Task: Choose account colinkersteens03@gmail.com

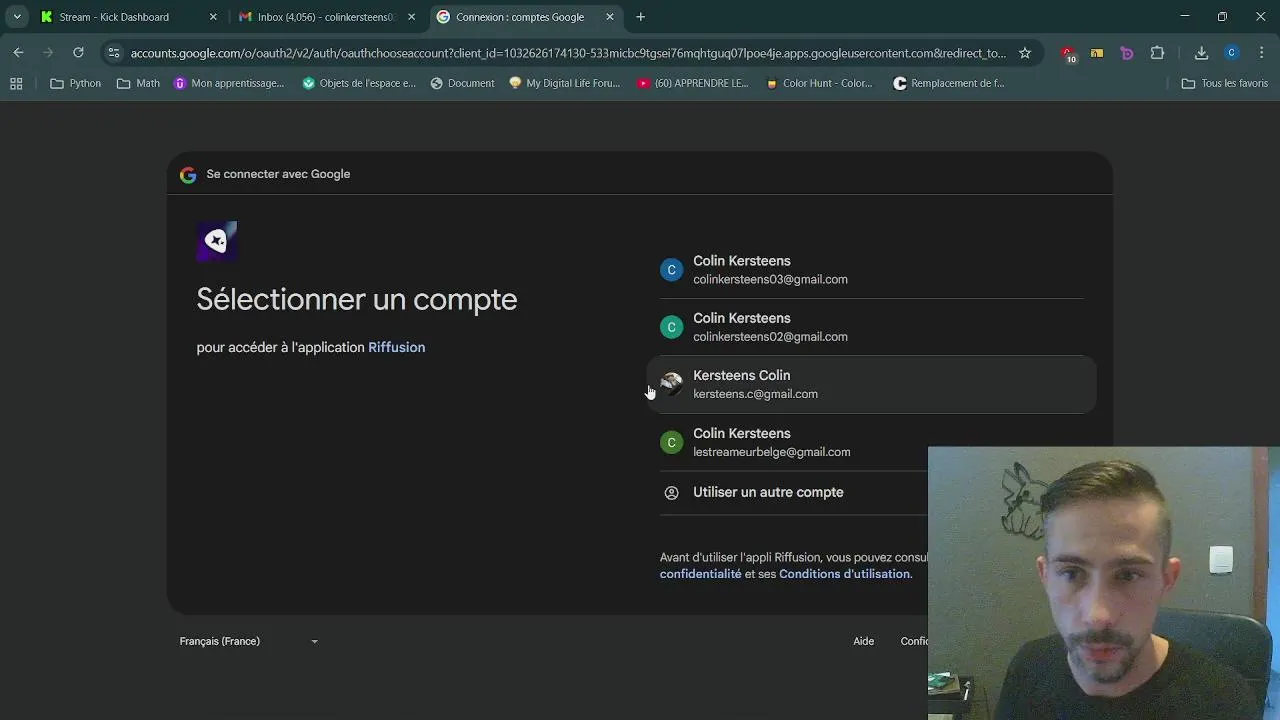Action: (x=871, y=270)
